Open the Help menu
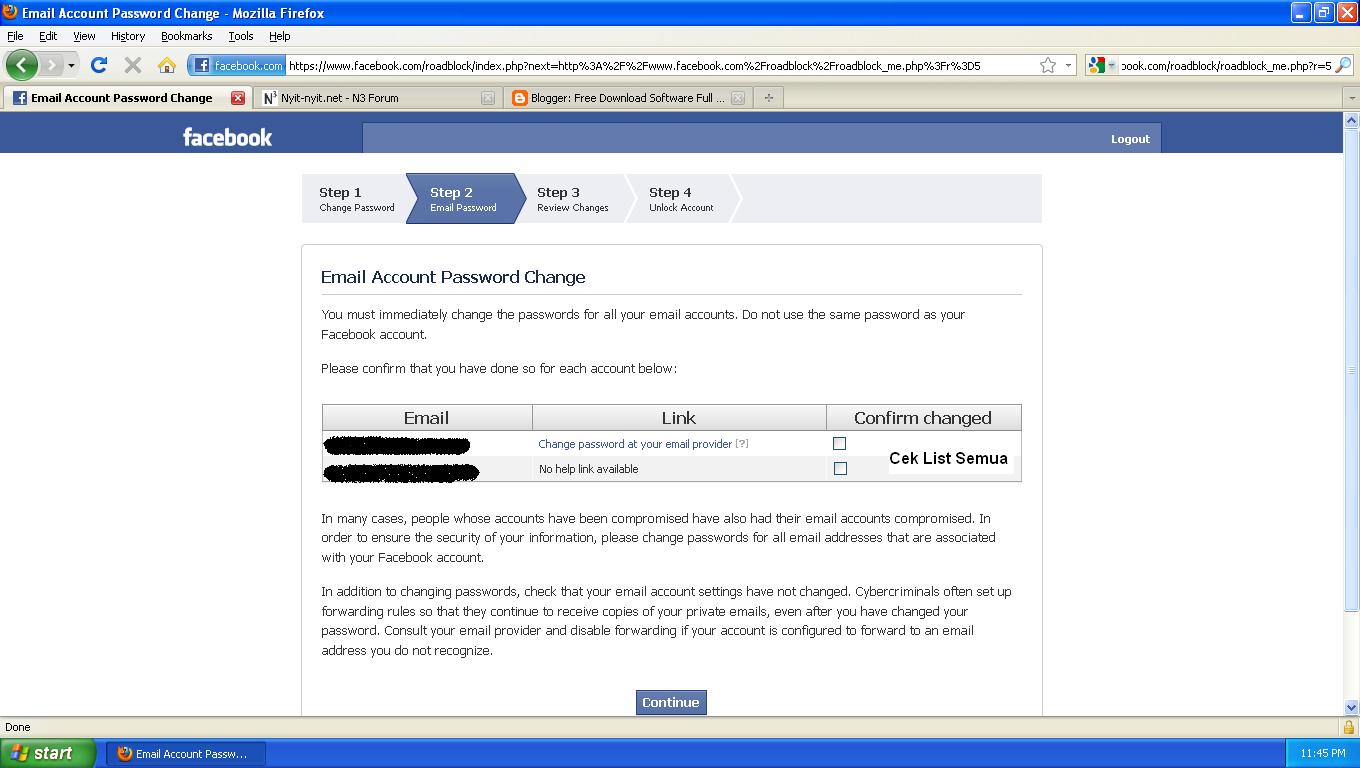 point(280,36)
